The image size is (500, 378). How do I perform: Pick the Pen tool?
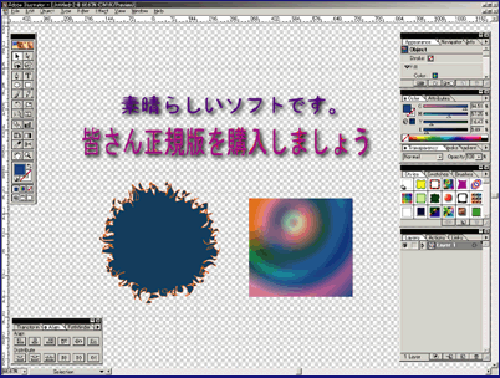(x=17, y=76)
